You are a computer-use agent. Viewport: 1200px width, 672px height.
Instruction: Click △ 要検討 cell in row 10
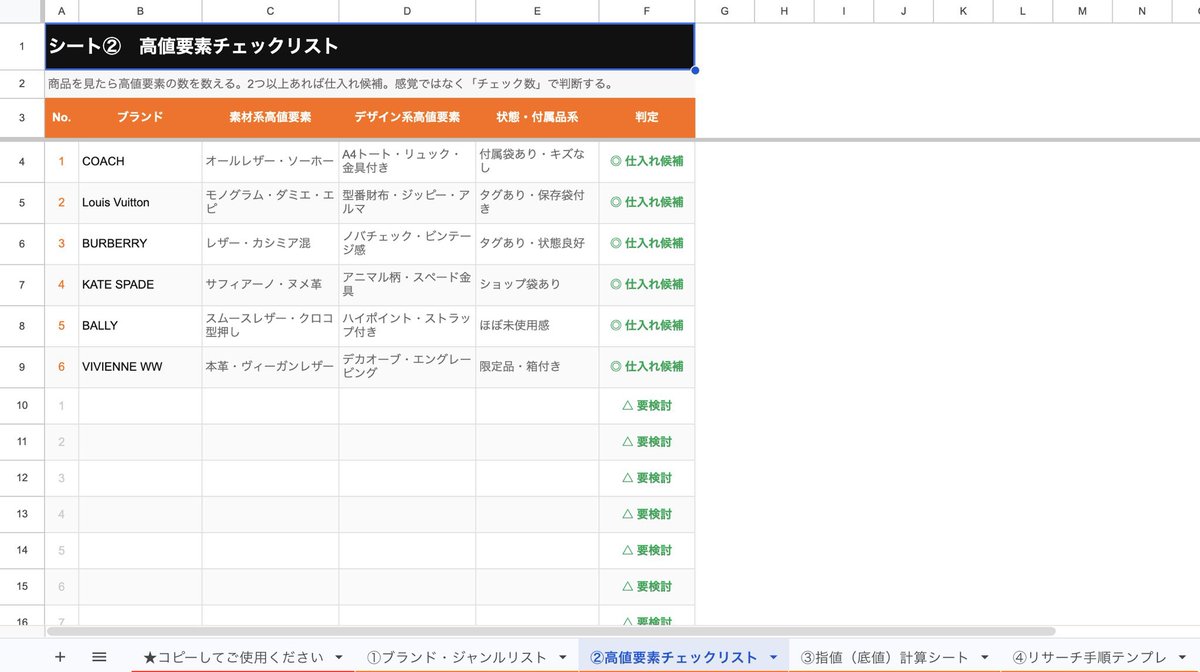[647, 405]
